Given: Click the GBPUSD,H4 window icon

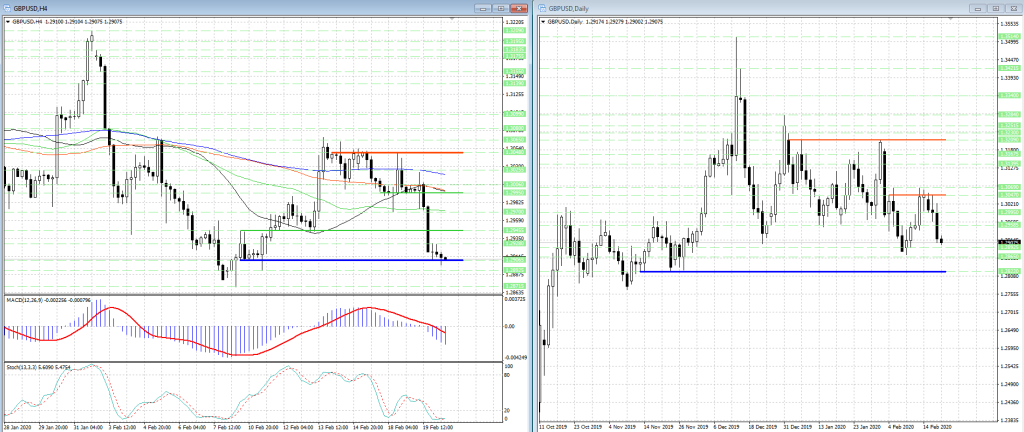Looking at the screenshot, I should click(x=7, y=7).
